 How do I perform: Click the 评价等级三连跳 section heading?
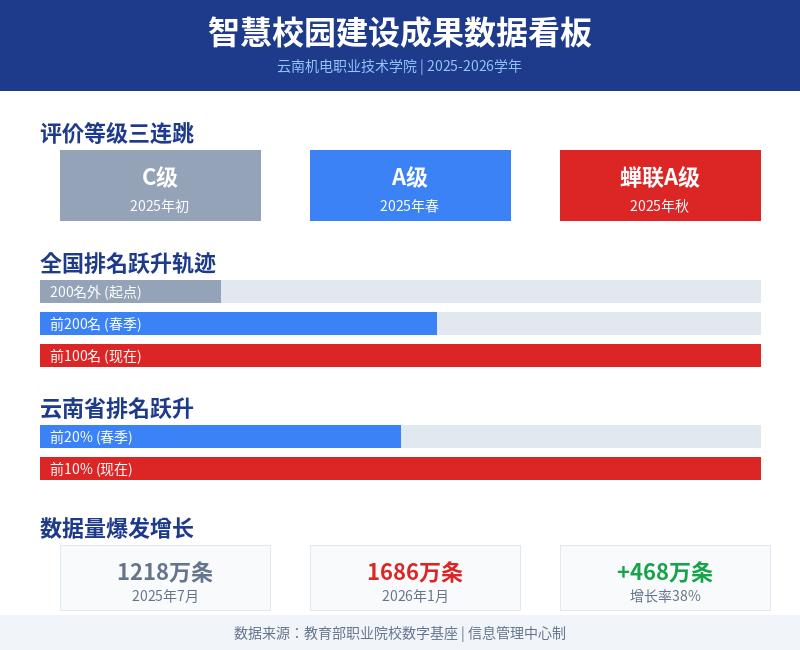coord(117,134)
